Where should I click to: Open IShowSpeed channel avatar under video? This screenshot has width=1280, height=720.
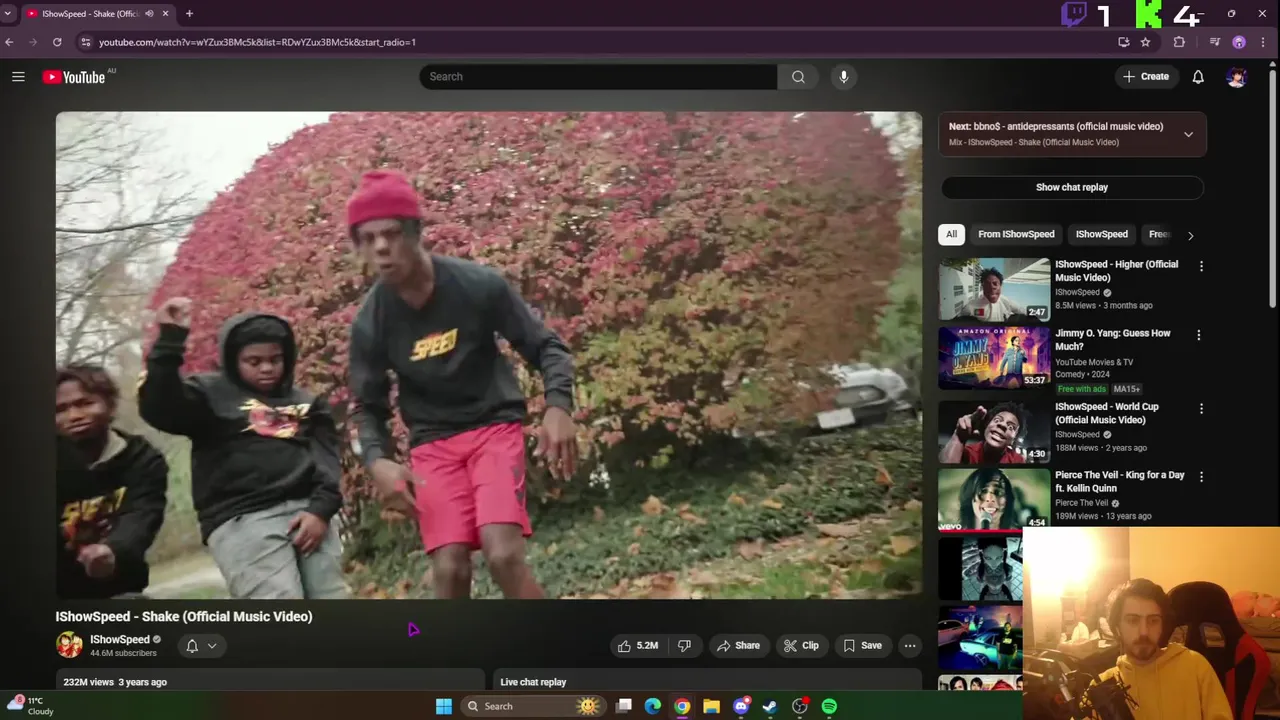pyautogui.click(x=69, y=645)
